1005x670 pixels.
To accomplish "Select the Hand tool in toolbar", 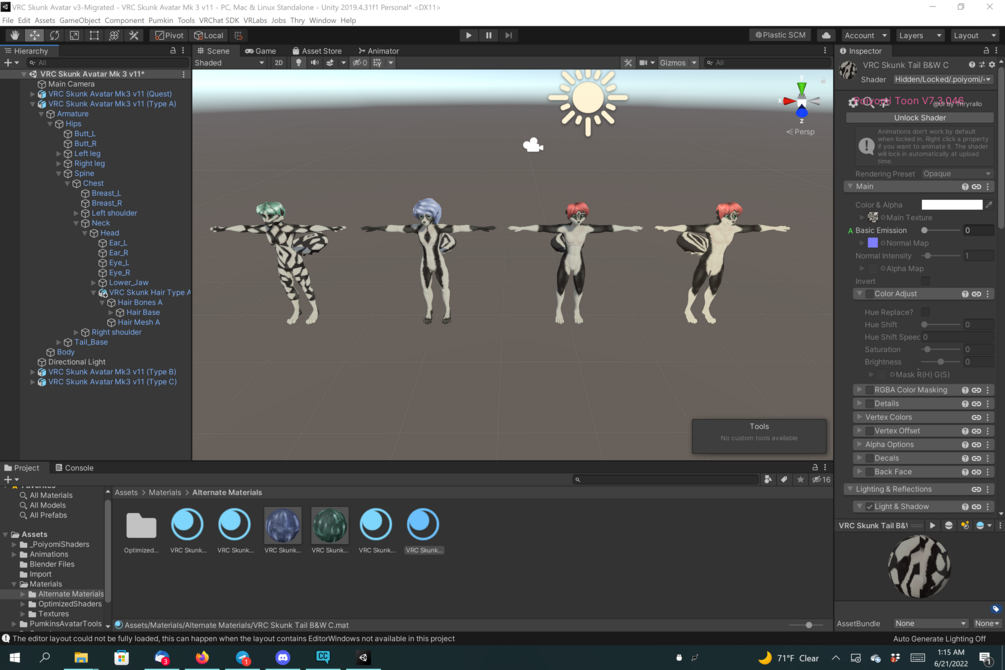I will pos(15,35).
